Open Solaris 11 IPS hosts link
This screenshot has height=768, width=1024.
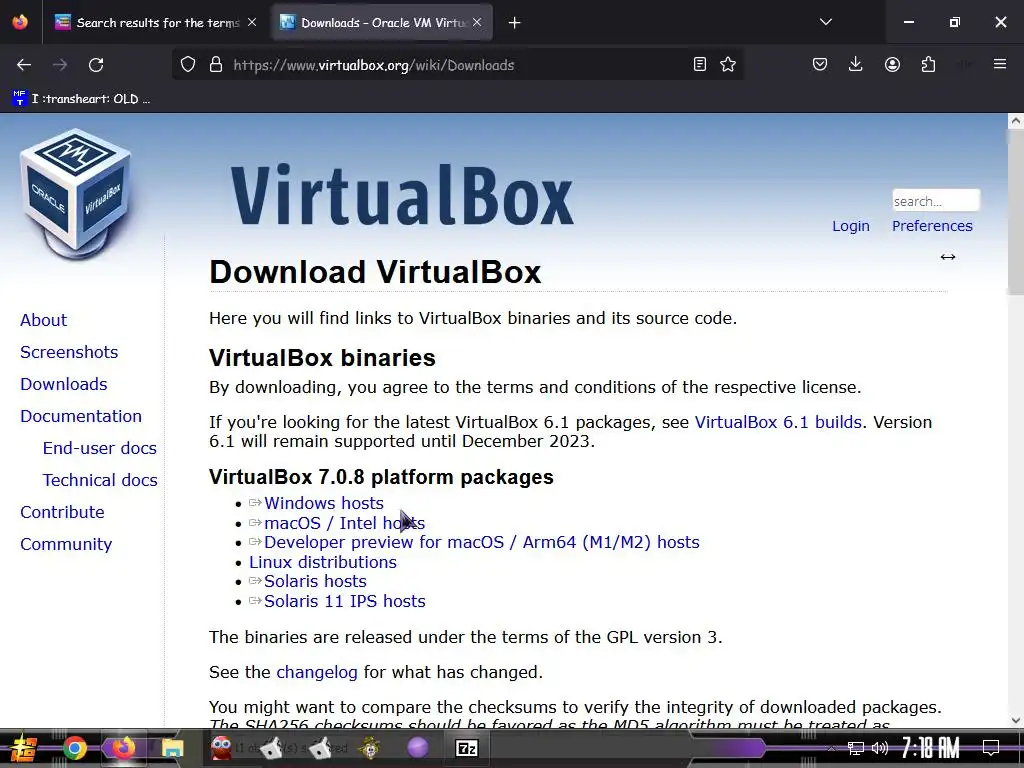pyautogui.click(x=344, y=601)
